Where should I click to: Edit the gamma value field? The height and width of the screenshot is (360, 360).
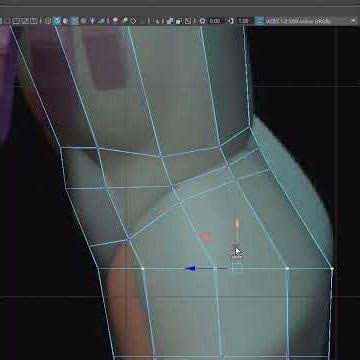(x=244, y=21)
